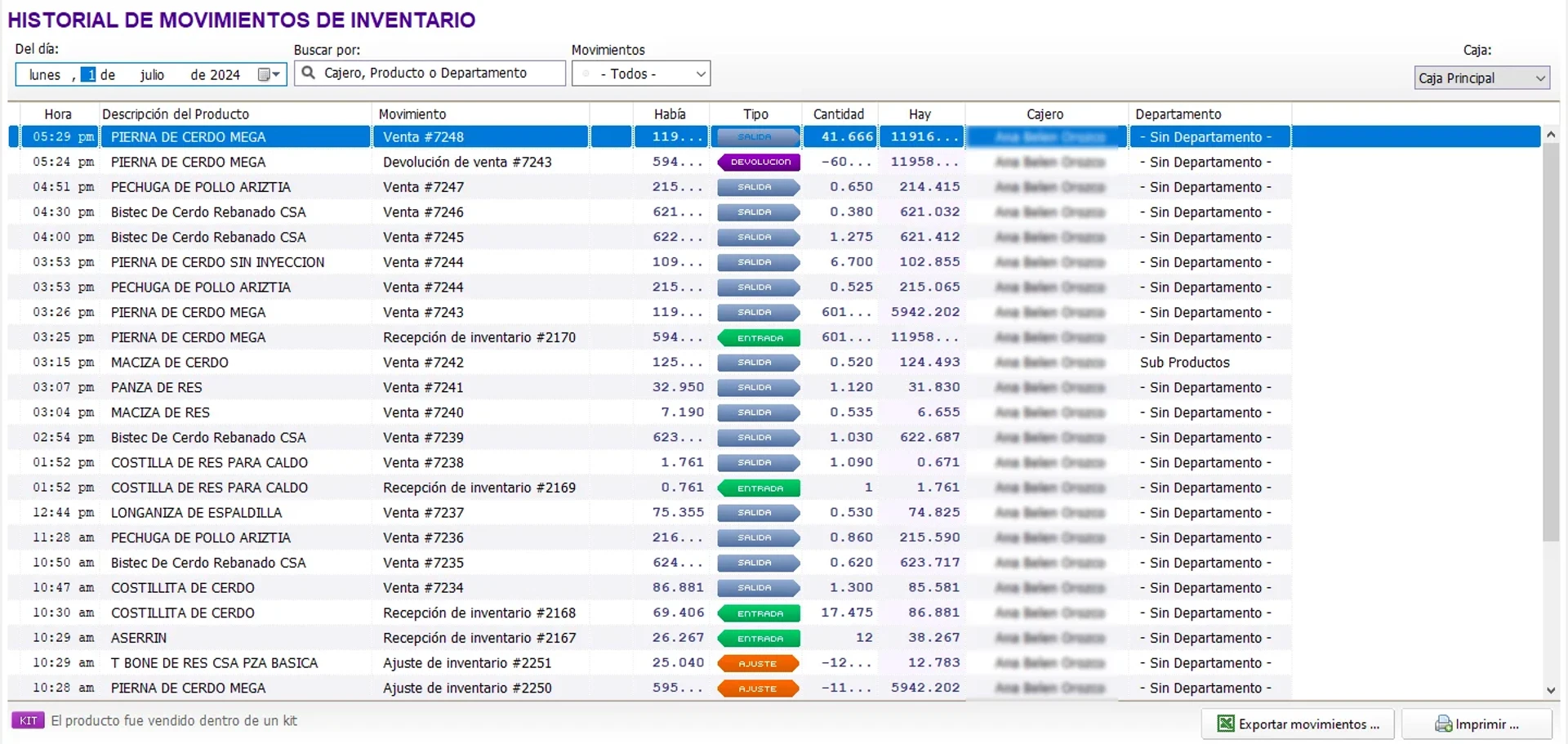Click the purple KIT legend badge
This screenshot has height=744, width=1568.
pyautogui.click(x=28, y=720)
